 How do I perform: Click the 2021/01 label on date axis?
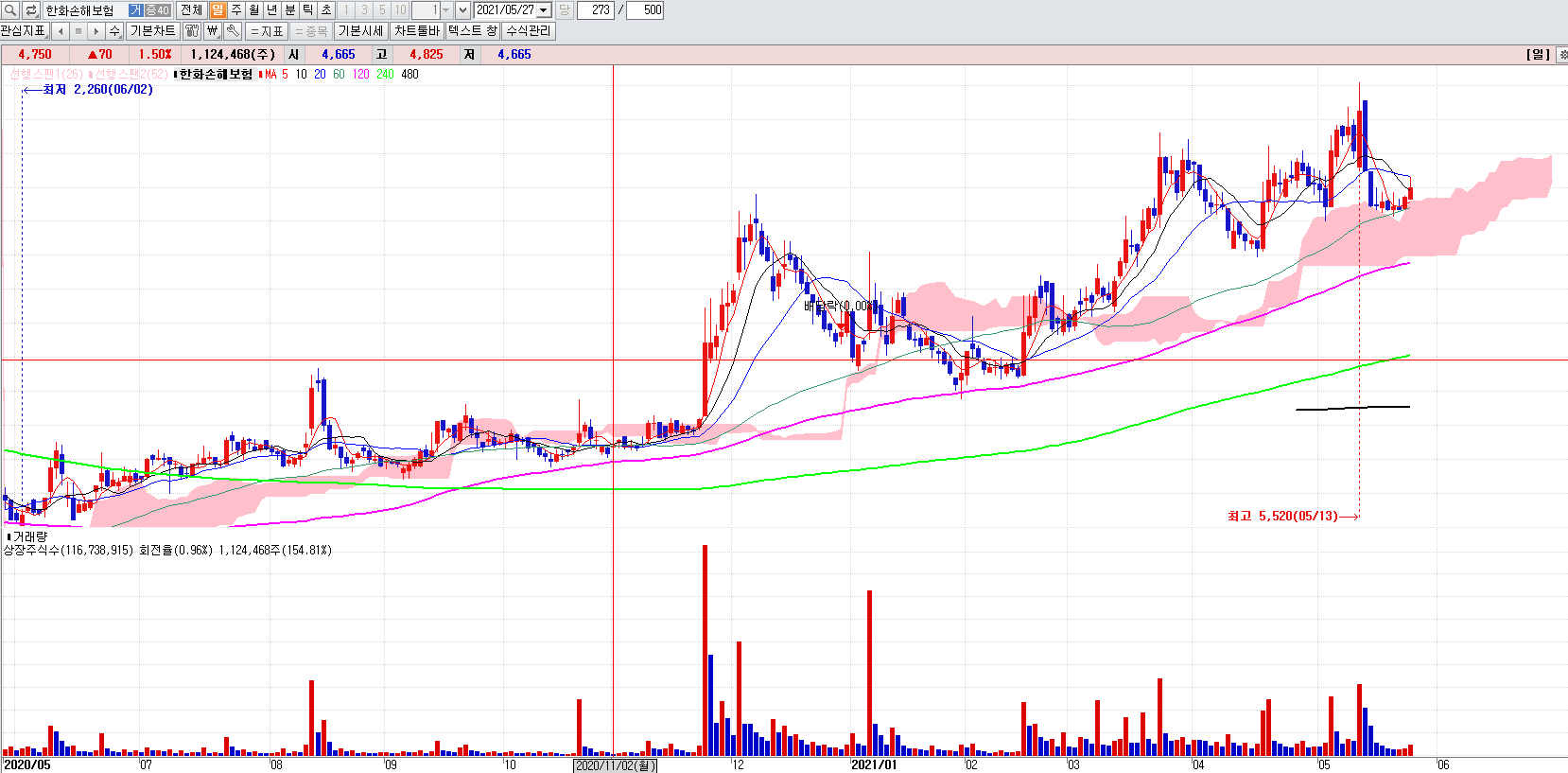873,764
